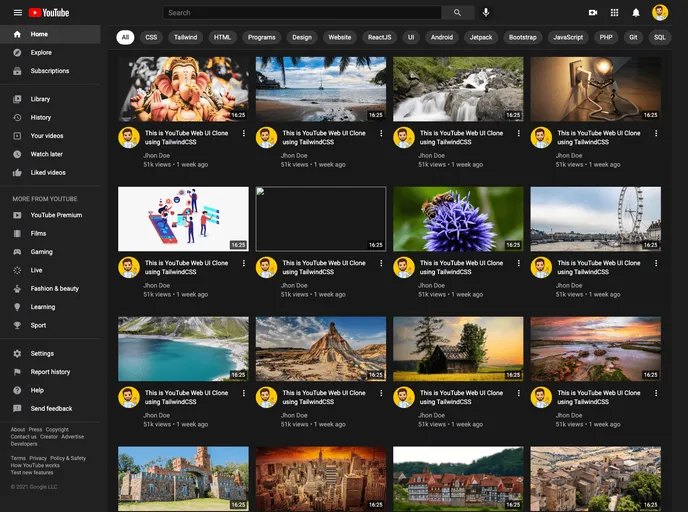Open the Privacy footer link

pos(38,458)
